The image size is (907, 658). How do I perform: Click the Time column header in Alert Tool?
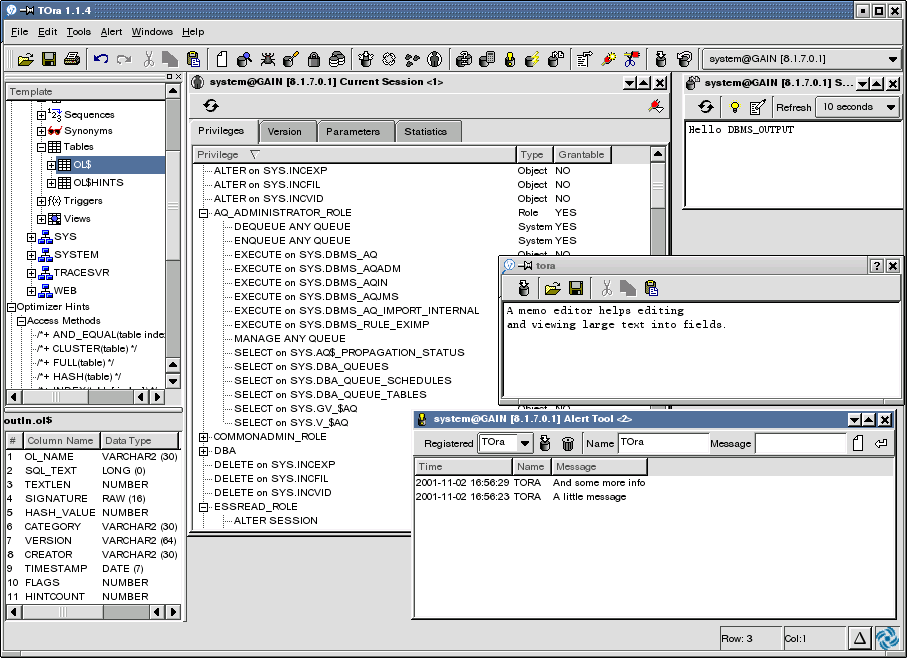[x=463, y=466]
